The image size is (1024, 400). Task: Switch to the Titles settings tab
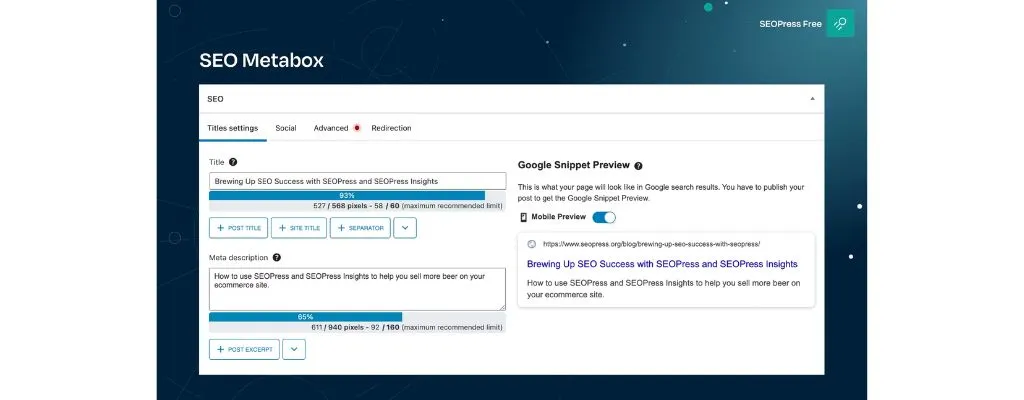pyautogui.click(x=232, y=128)
